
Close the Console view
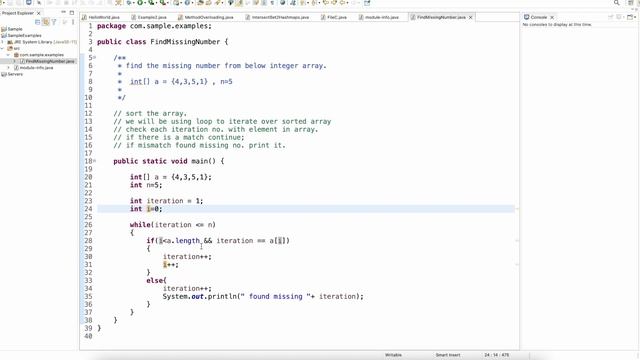click(x=552, y=17)
